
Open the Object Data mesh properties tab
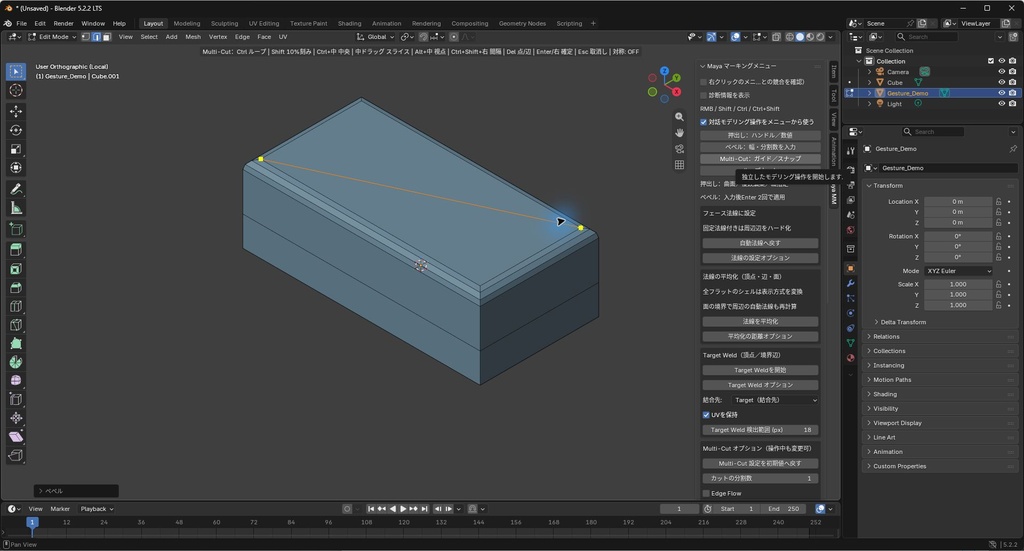click(850, 343)
